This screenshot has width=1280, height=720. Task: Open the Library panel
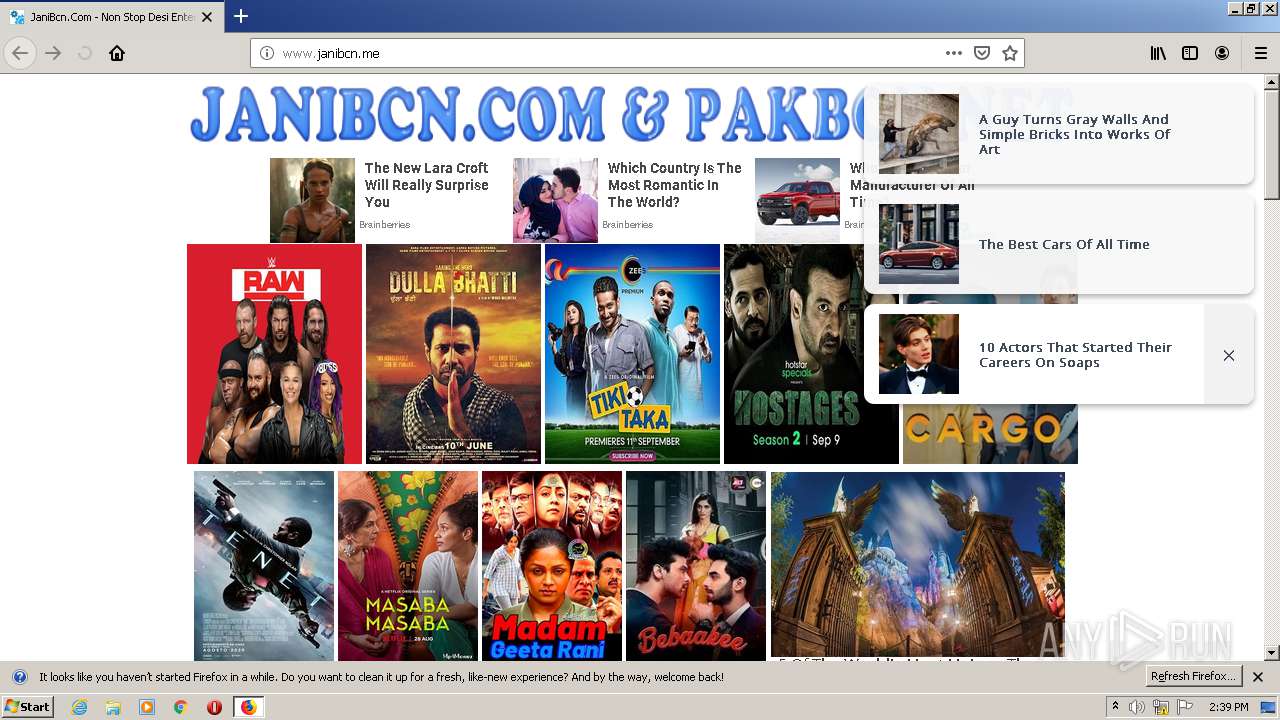(x=1158, y=53)
